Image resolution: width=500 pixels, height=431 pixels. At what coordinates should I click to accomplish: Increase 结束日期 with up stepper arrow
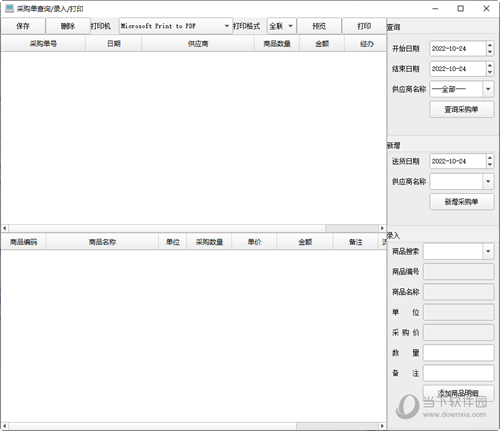pyautogui.click(x=490, y=65)
